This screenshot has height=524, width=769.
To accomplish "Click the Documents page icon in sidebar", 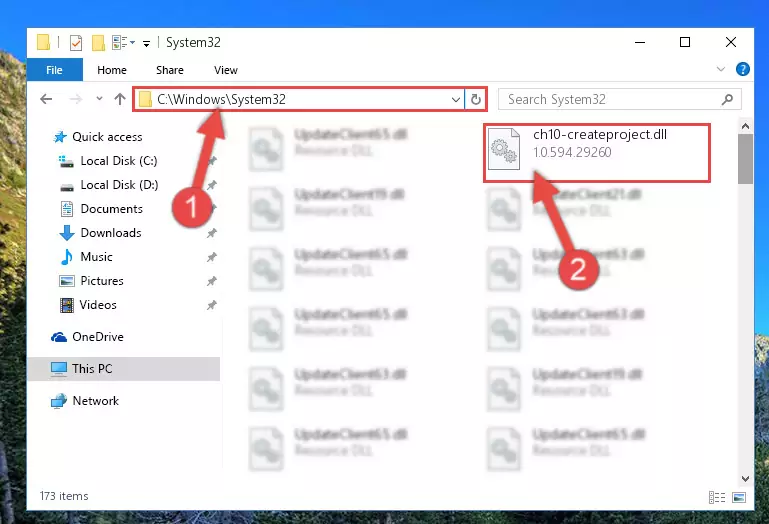I will click(x=67, y=209).
